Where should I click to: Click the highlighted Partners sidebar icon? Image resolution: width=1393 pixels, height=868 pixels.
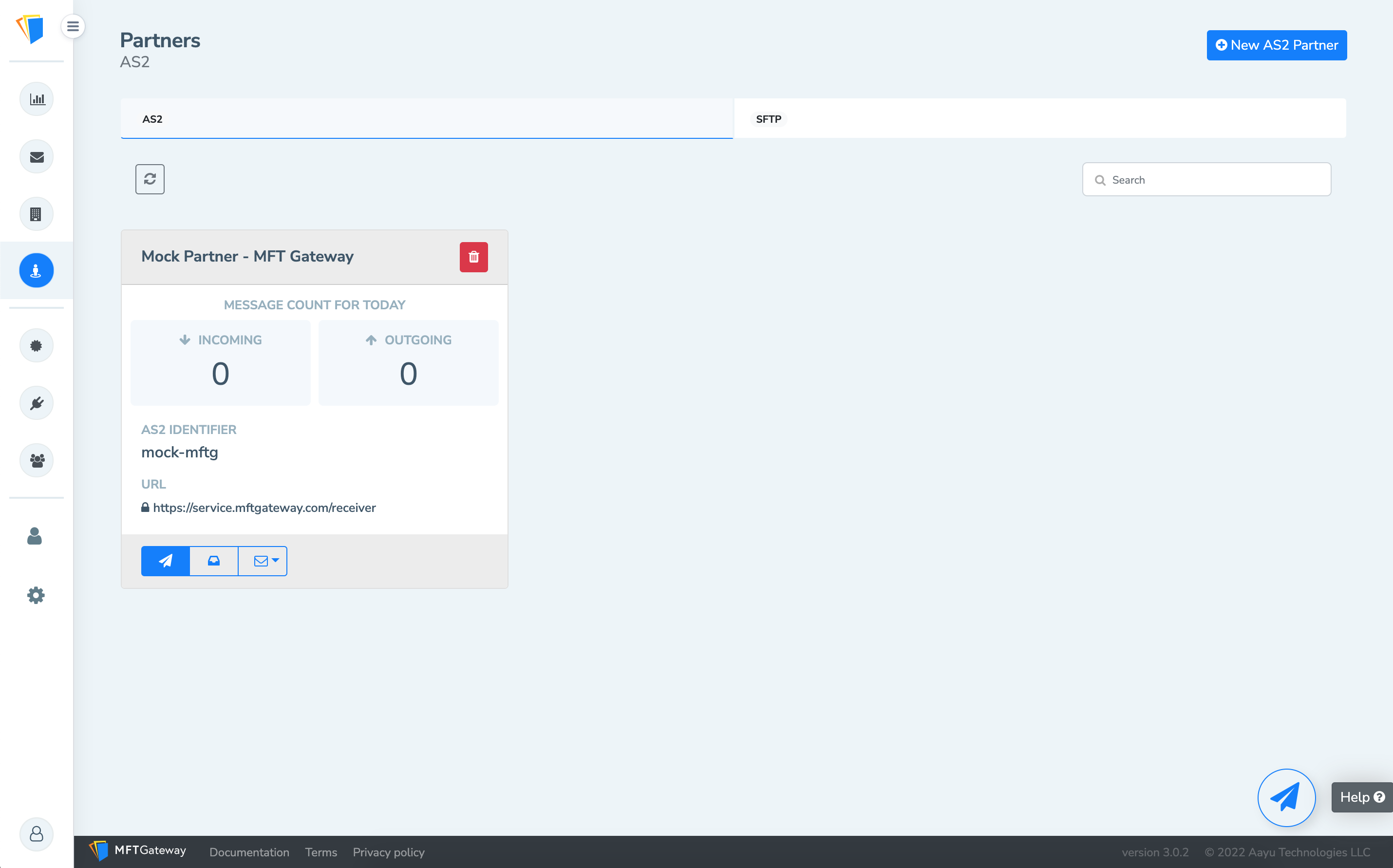(x=36, y=270)
